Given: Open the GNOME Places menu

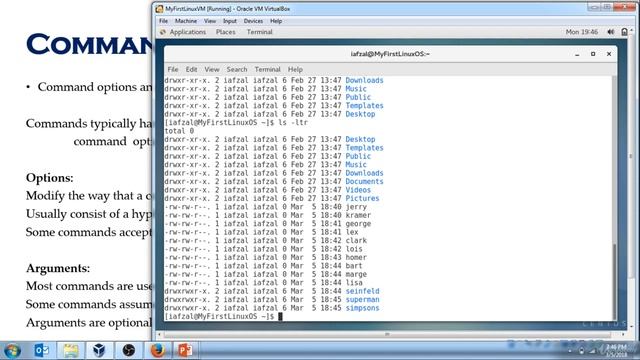Looking at the screenshot, I should click(226, 32).
